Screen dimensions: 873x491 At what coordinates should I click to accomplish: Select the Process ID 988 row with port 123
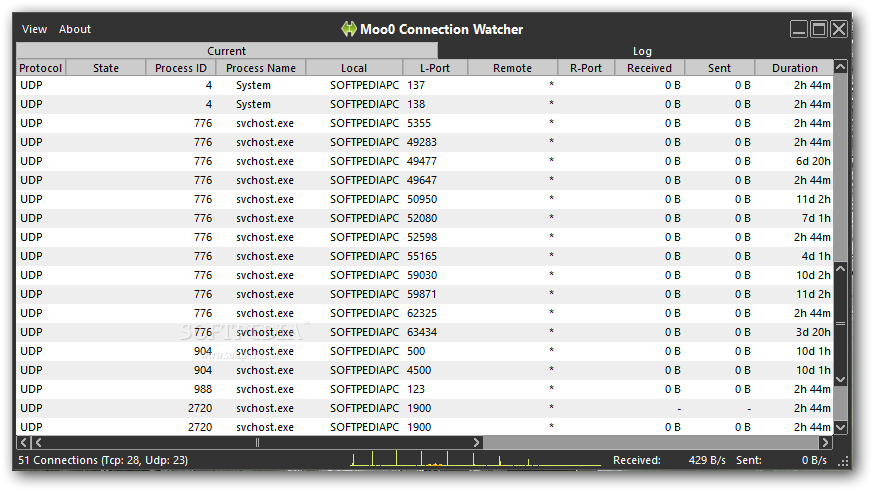tap(425, 389)
